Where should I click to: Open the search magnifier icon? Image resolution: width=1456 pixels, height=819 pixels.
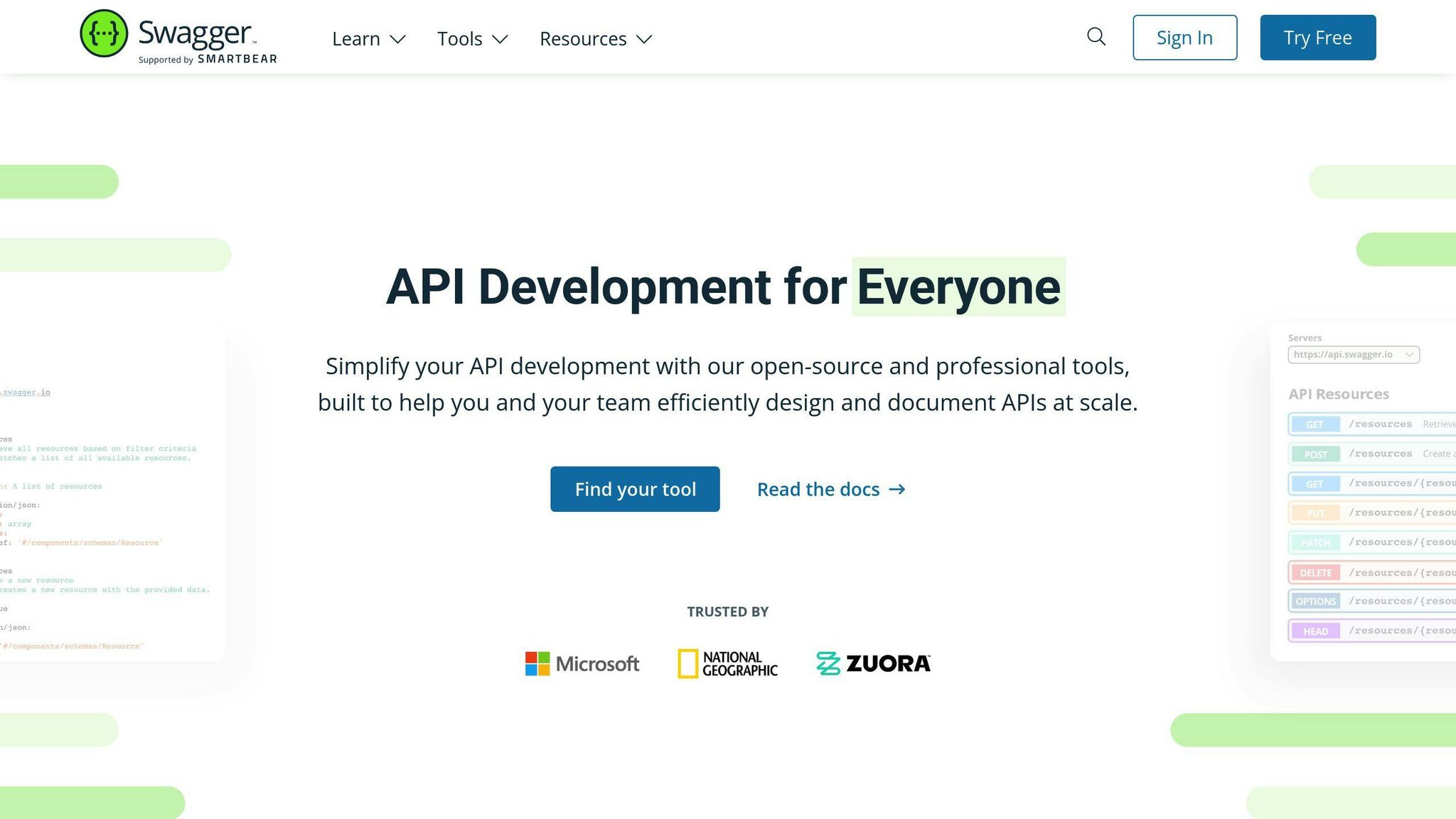point(1096,37)
